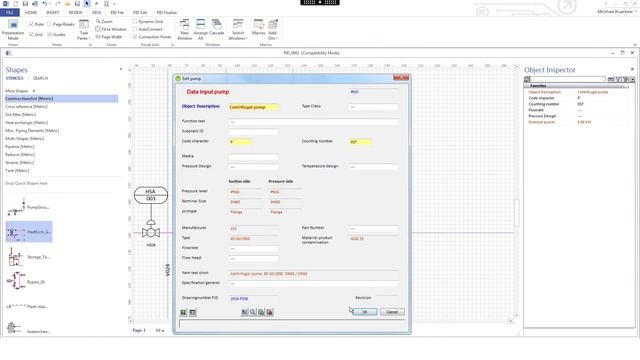
Task: Click Fit to Window in the ribbon
Action: (x=111, y=29)
